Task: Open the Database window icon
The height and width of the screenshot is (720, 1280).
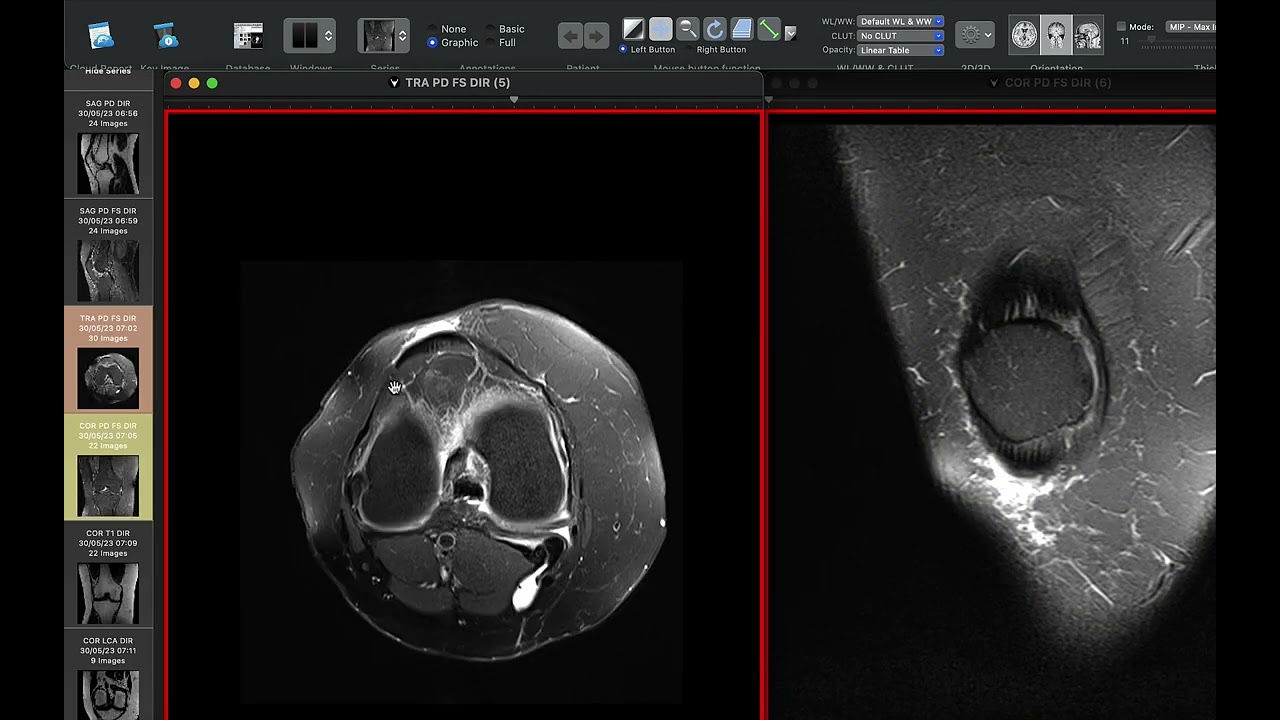Action: [x=248, y=36]
